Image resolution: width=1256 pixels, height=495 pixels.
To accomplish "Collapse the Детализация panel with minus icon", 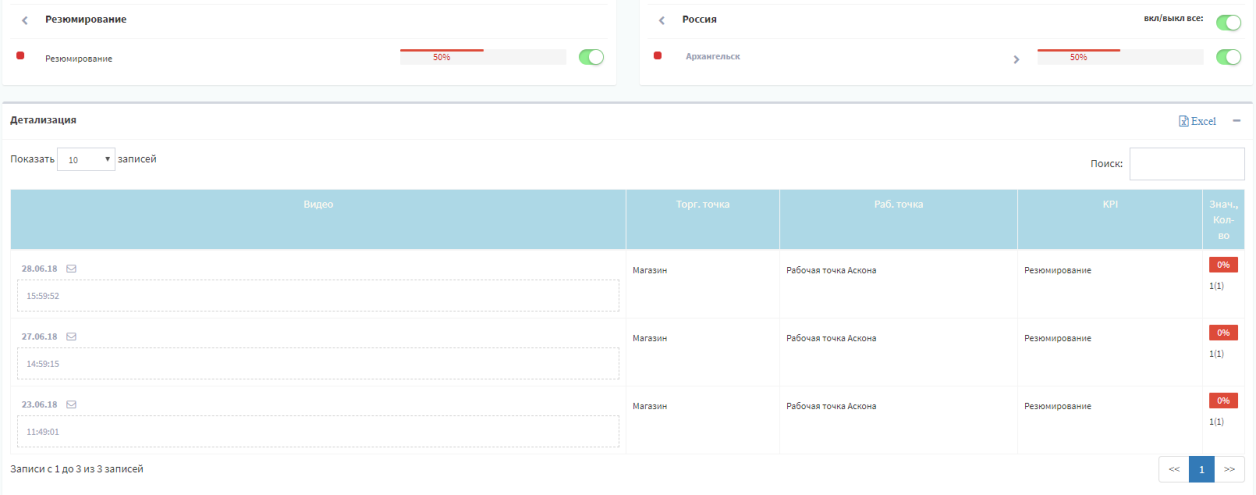I will [1236, 120].
